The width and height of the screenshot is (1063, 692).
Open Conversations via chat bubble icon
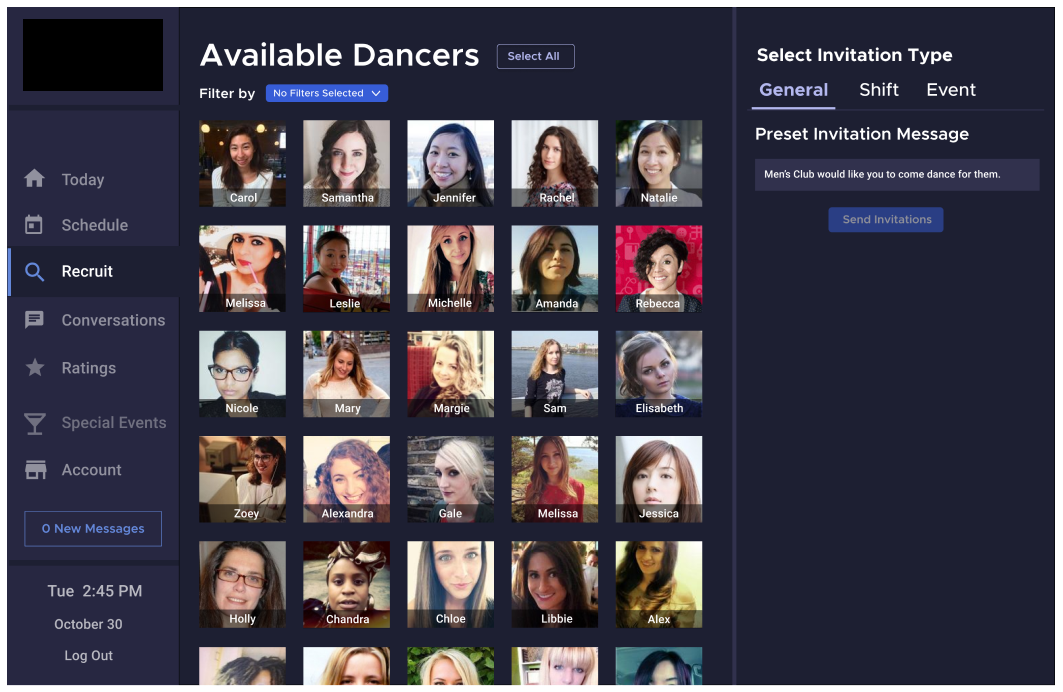click(35, 320)
